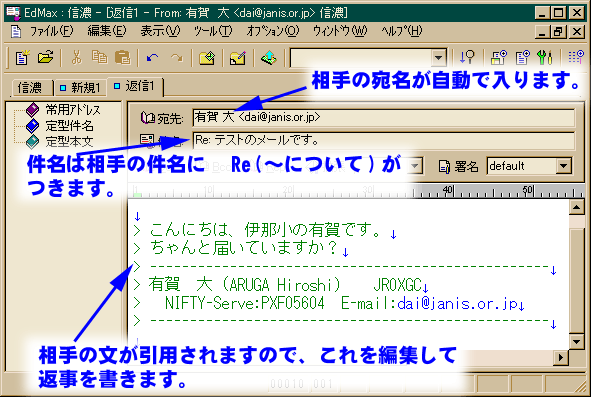The height and width of the screenshot is (397, 591).
Task: Click the subject field with Re: テストのメールです。
Action: point(383,141)
